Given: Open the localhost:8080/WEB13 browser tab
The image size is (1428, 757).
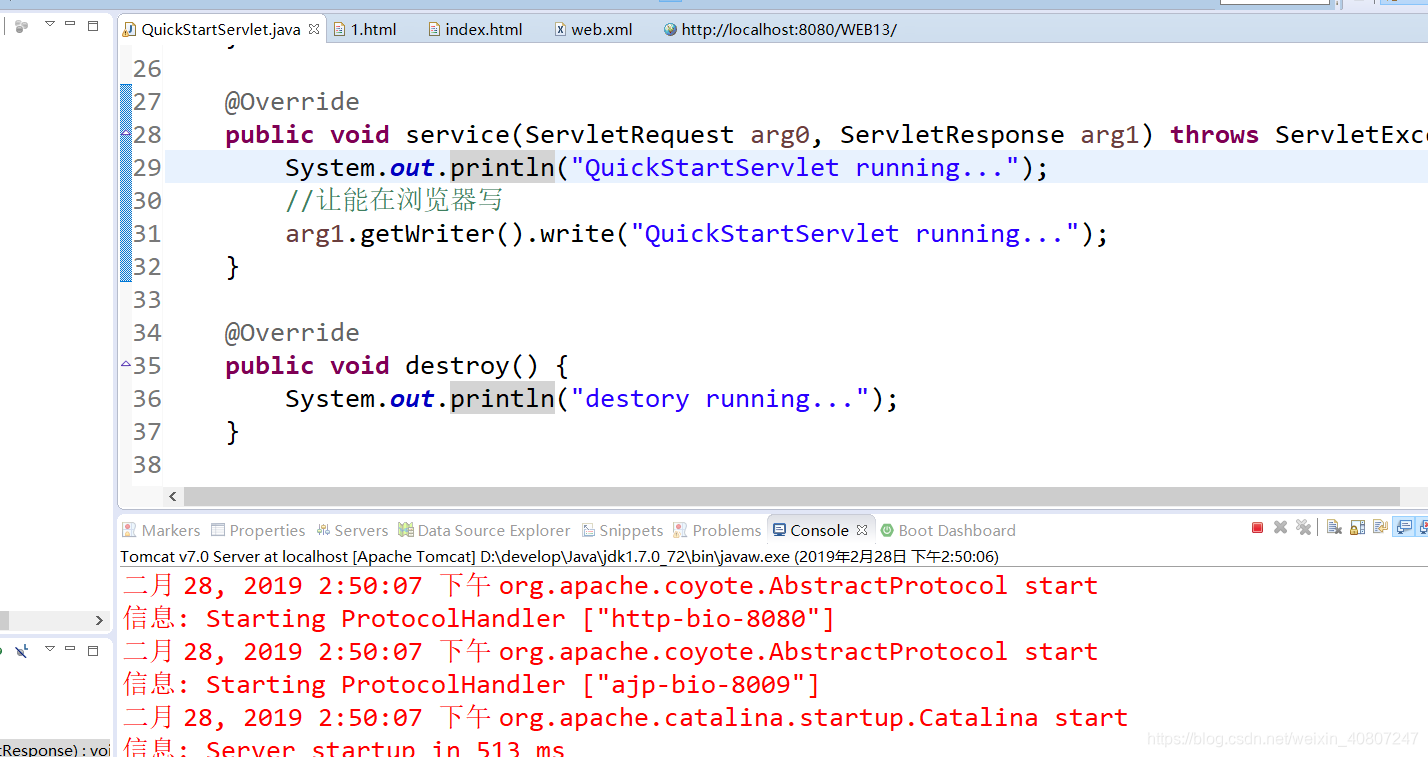Looking at the screenshot, I should click(780, 29).
